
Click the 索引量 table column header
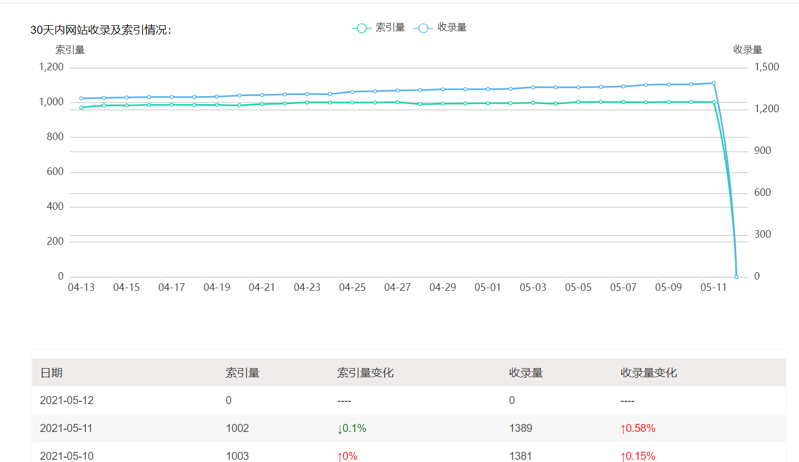[242, 373]
